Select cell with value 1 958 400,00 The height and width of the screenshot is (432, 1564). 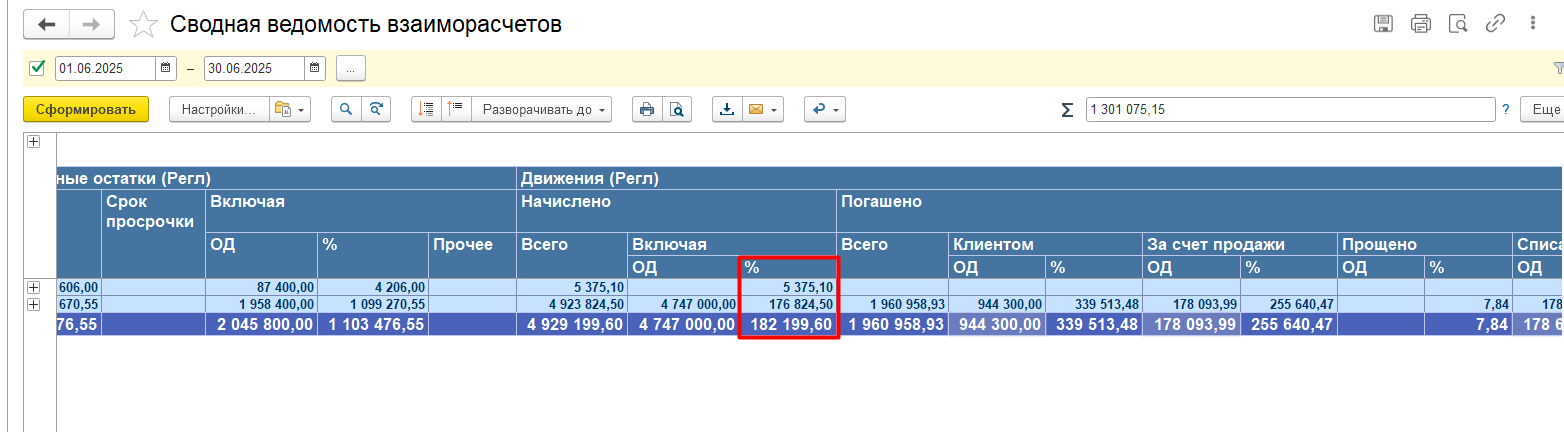click(x=261, y=304)
